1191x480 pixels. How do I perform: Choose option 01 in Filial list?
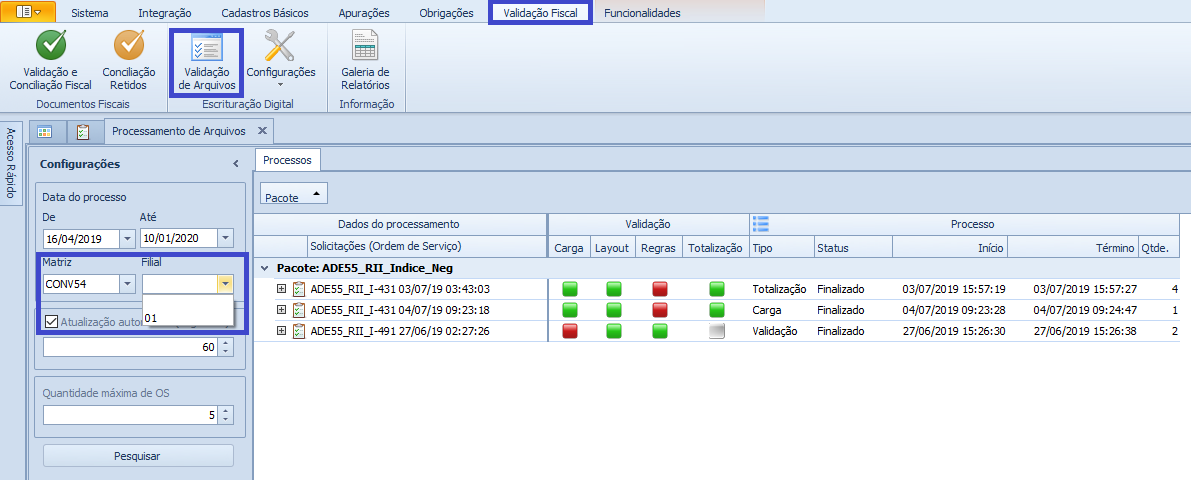[187, 318]
